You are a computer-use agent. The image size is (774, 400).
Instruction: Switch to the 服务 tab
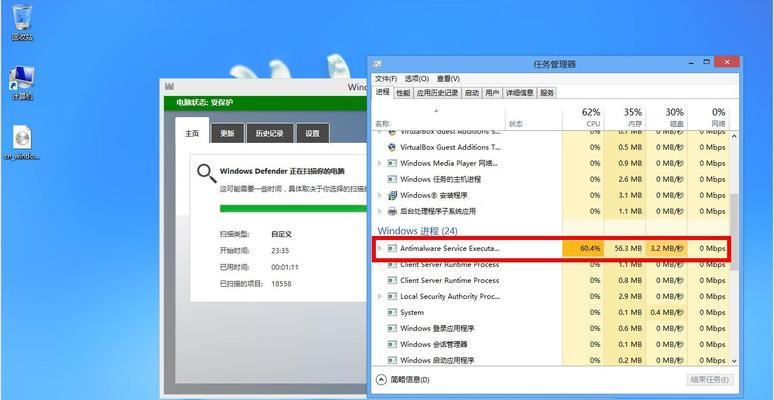[546, 93]
